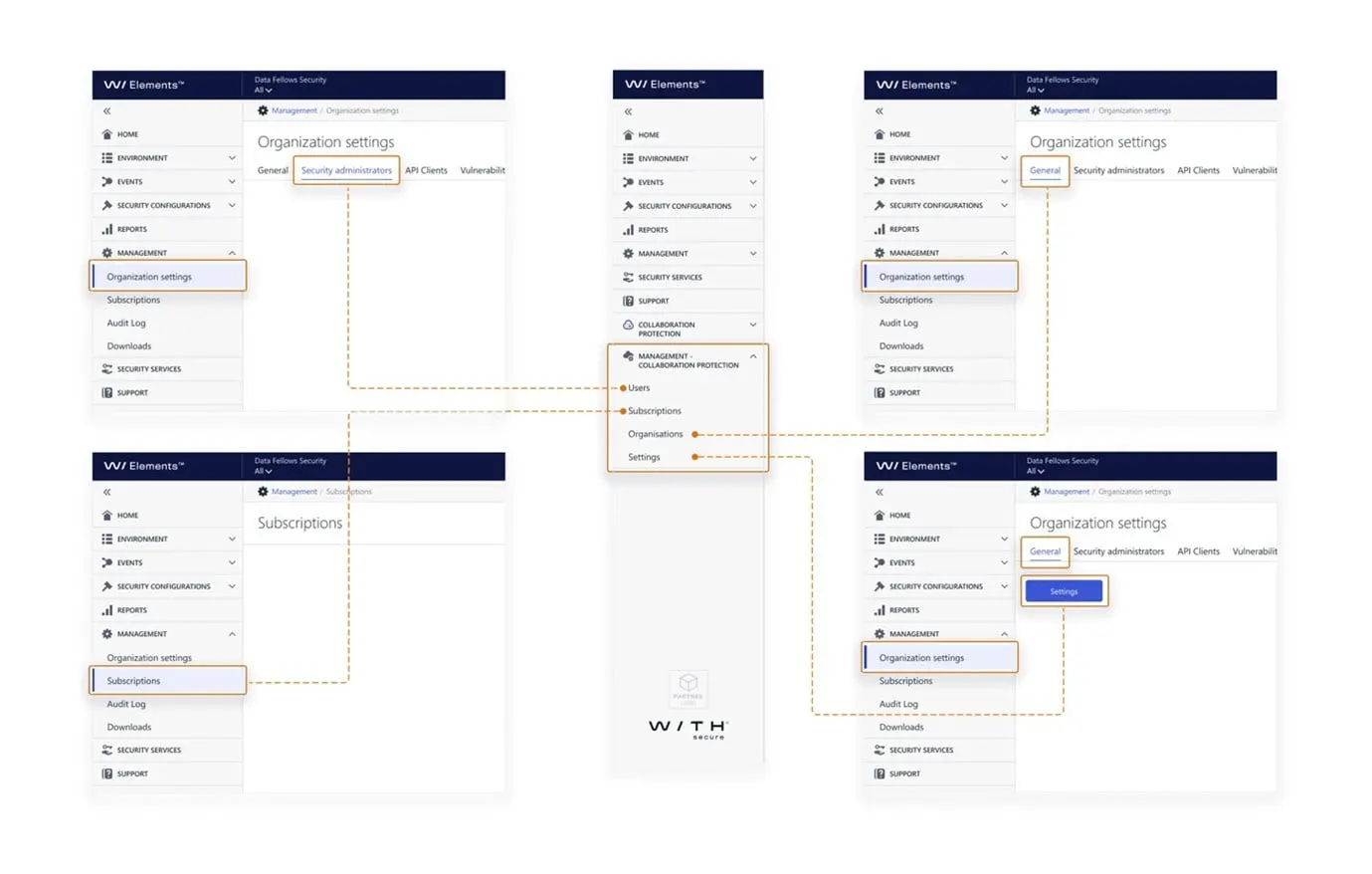This screenshot has height=874, width=1372.
Task: Click the Reports chart icon in center panel
Action: (x=628, y=230)
